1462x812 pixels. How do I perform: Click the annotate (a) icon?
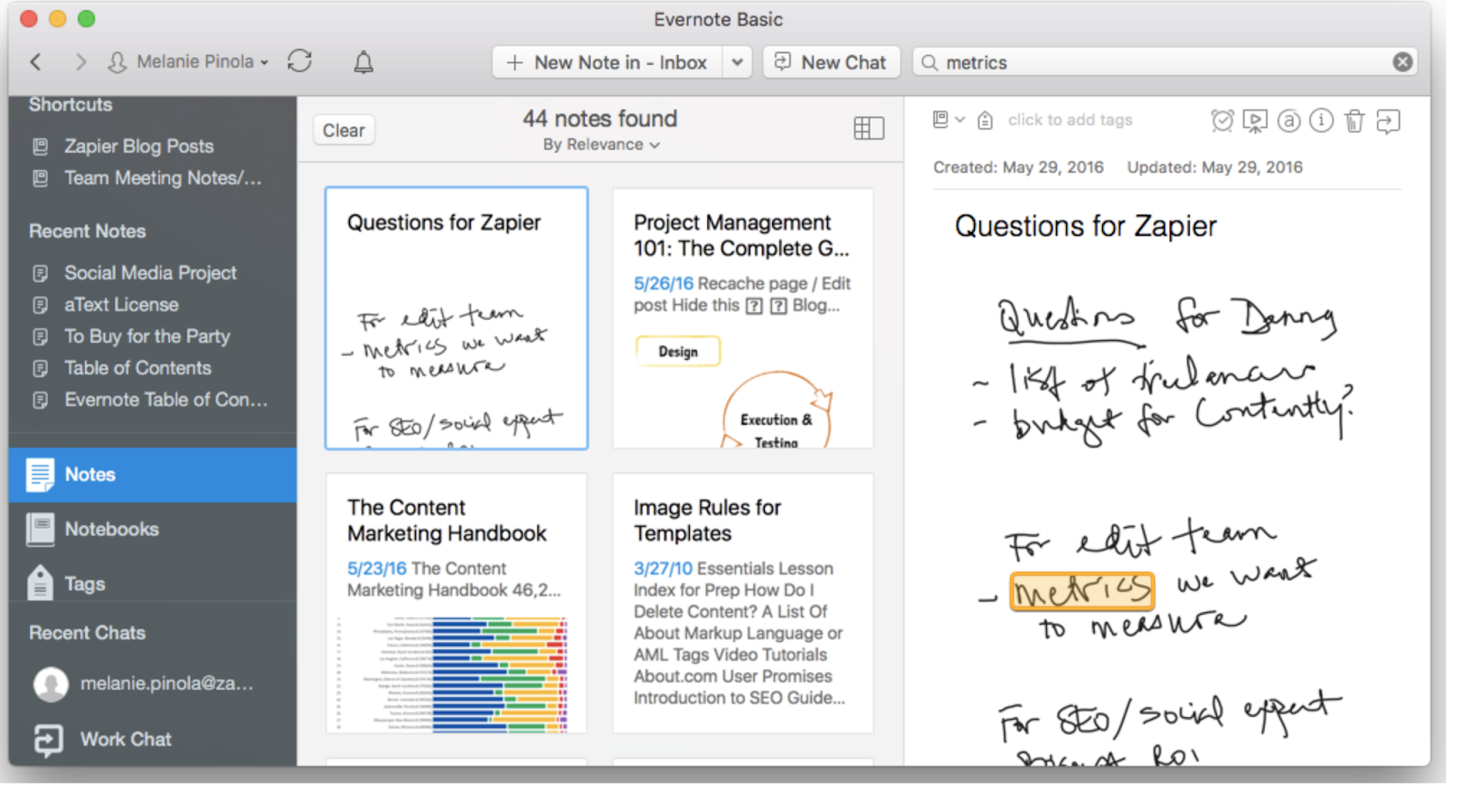[1288, 121]
